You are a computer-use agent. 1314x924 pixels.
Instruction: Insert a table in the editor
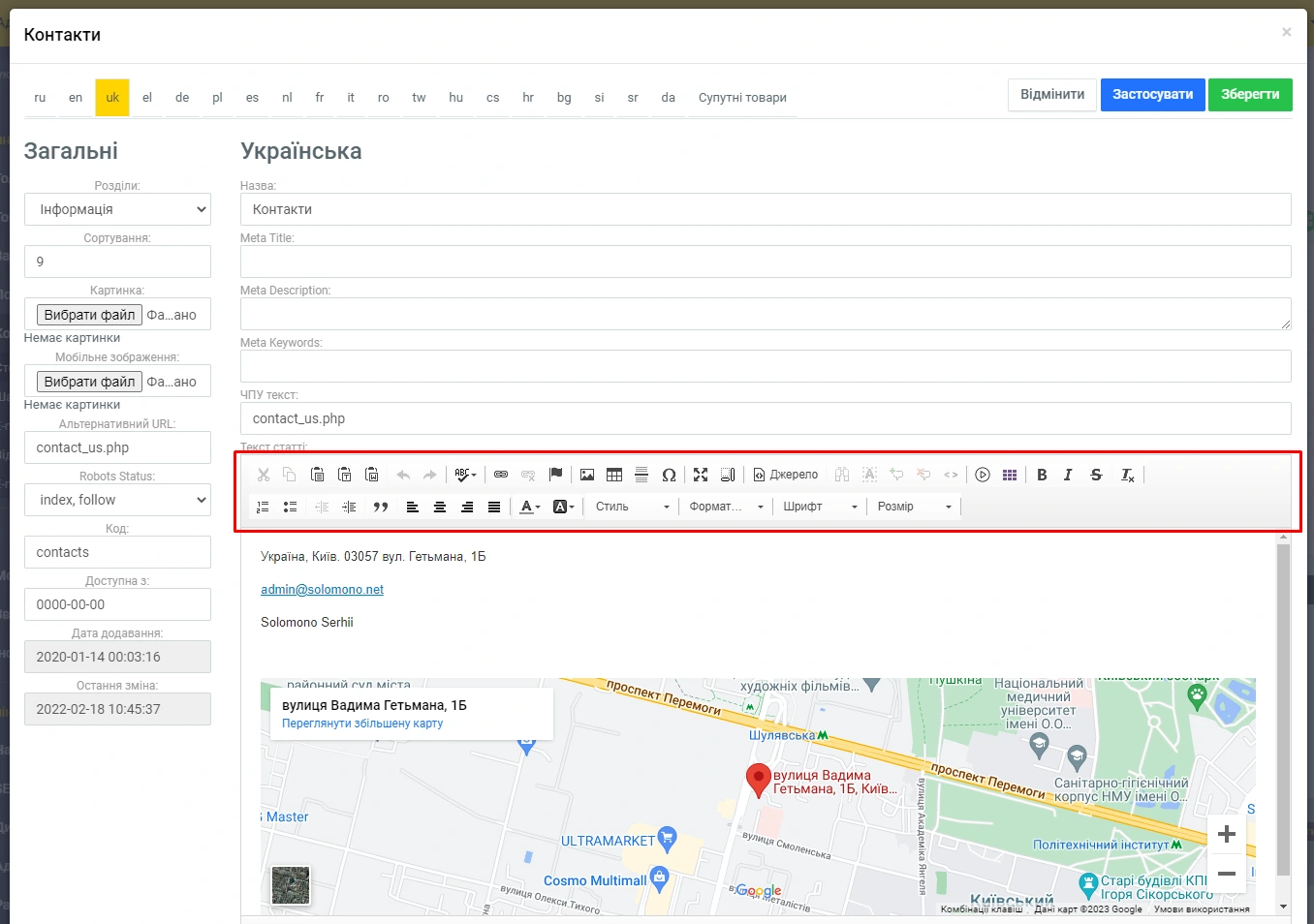614,475
